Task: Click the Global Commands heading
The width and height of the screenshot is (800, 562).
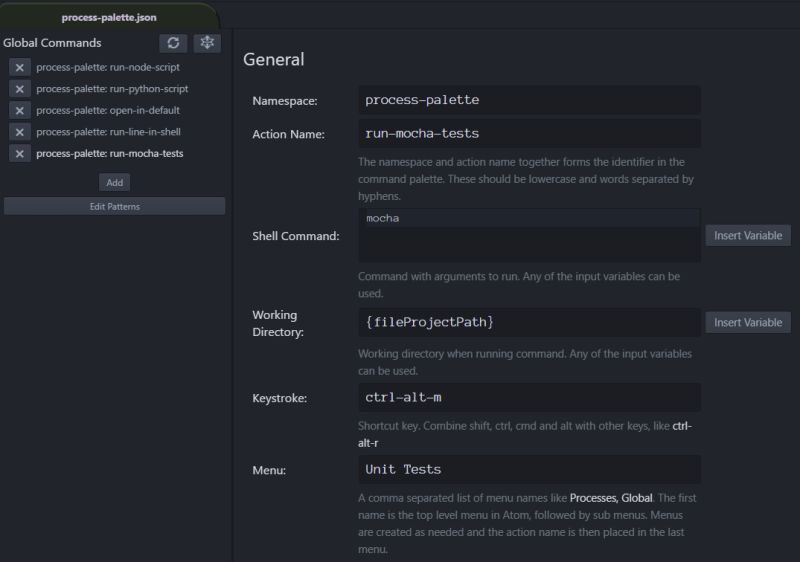Action: click(x=52, y=43)
